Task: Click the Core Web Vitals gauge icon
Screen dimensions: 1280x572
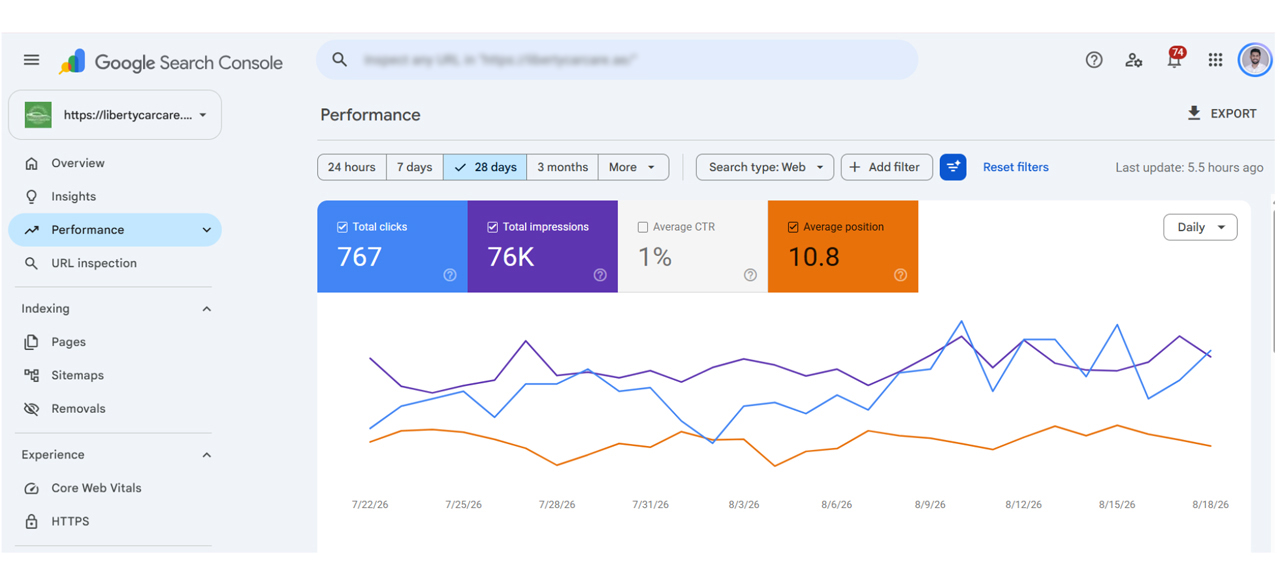Action: 32,488
